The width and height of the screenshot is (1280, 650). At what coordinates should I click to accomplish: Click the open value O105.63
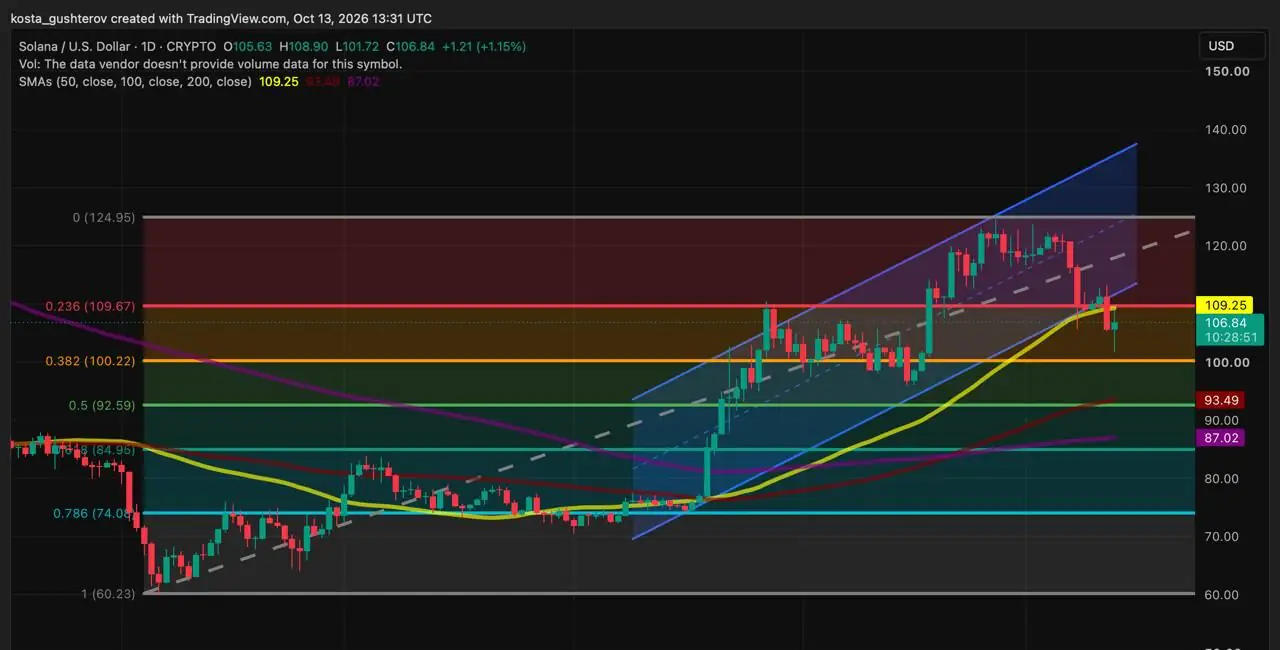click(248, 46)
